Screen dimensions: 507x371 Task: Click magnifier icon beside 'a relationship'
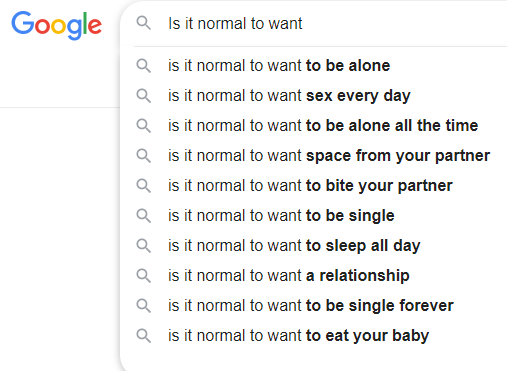point(144,276)
